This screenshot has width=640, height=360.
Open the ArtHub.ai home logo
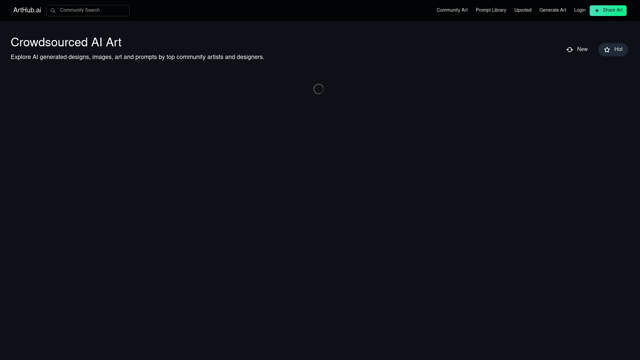pyautogui.click(x=27, y=10)
